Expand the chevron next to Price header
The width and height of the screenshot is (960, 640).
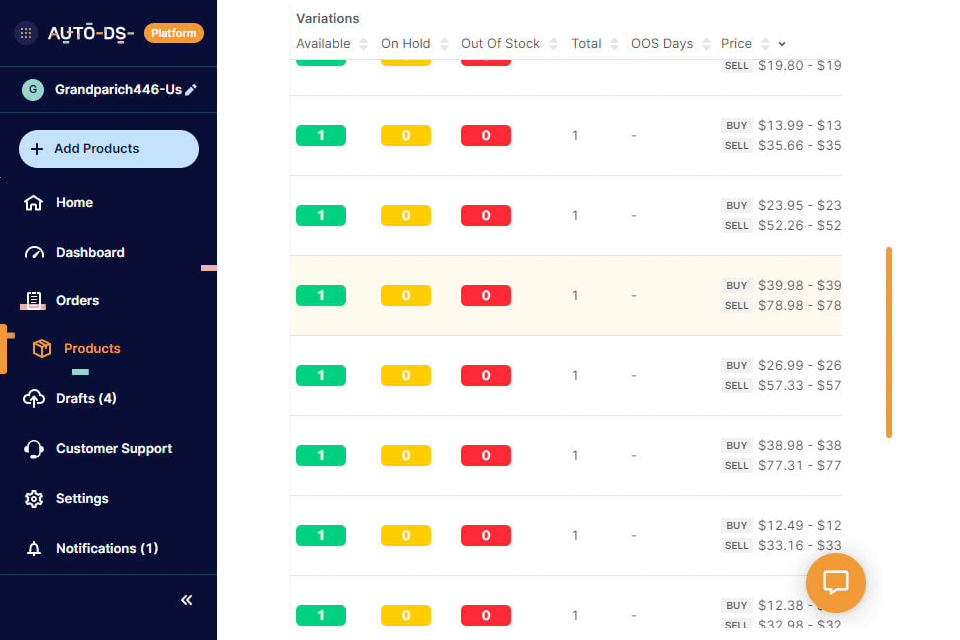[782, 44]
